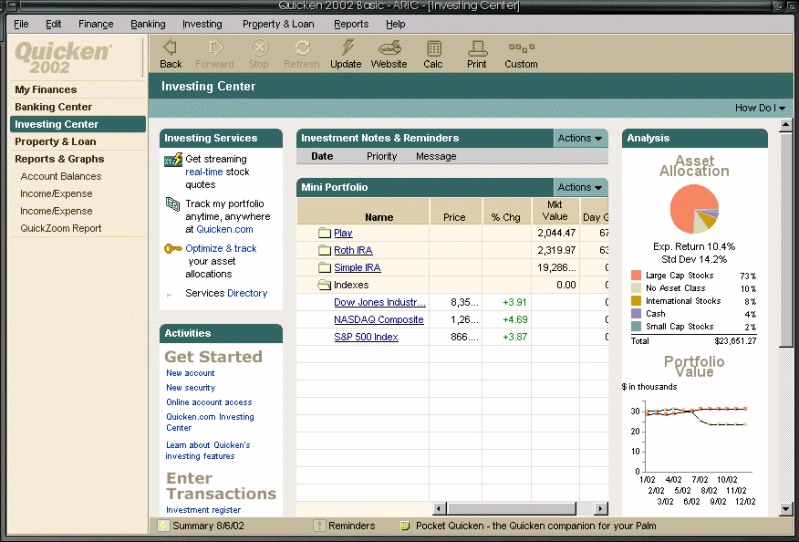Click the Custom toolbar icon
The height and width of the screenshot is (542, 799).
coord(521,47)
